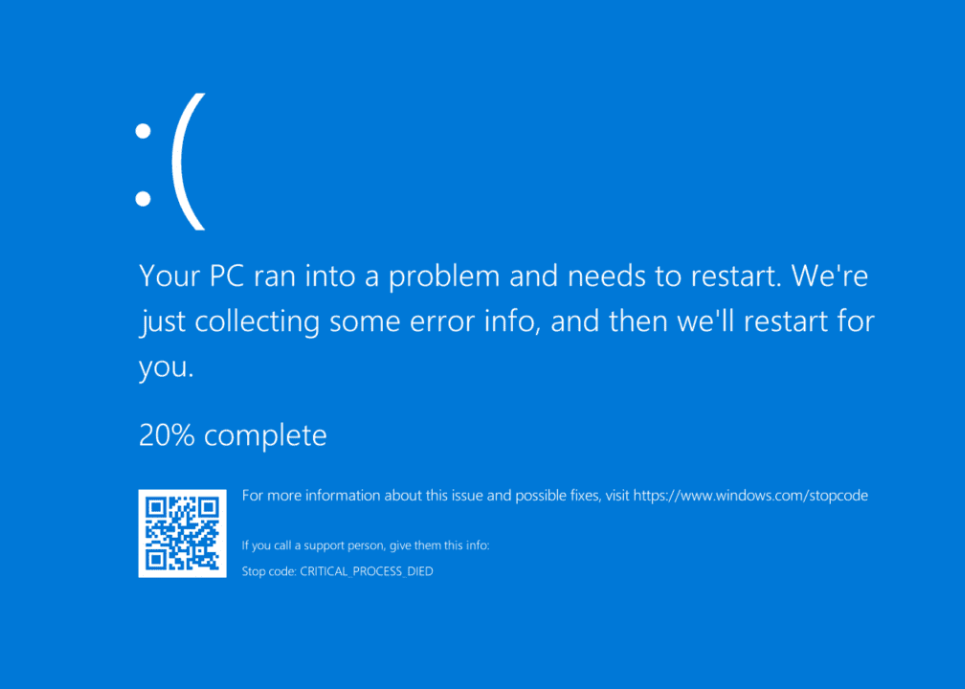Click the "20%" progress number

167,436
